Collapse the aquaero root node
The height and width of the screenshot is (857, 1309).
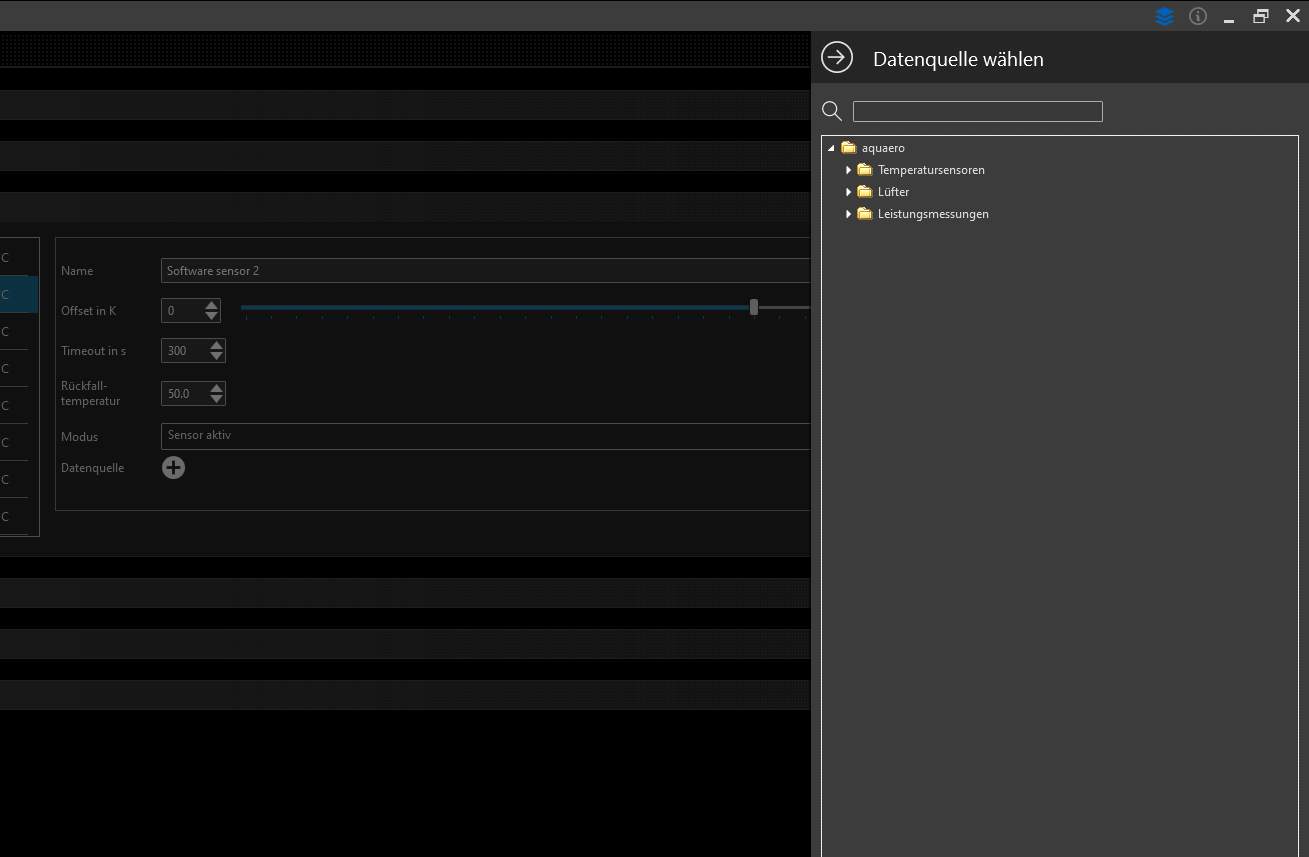831,148
